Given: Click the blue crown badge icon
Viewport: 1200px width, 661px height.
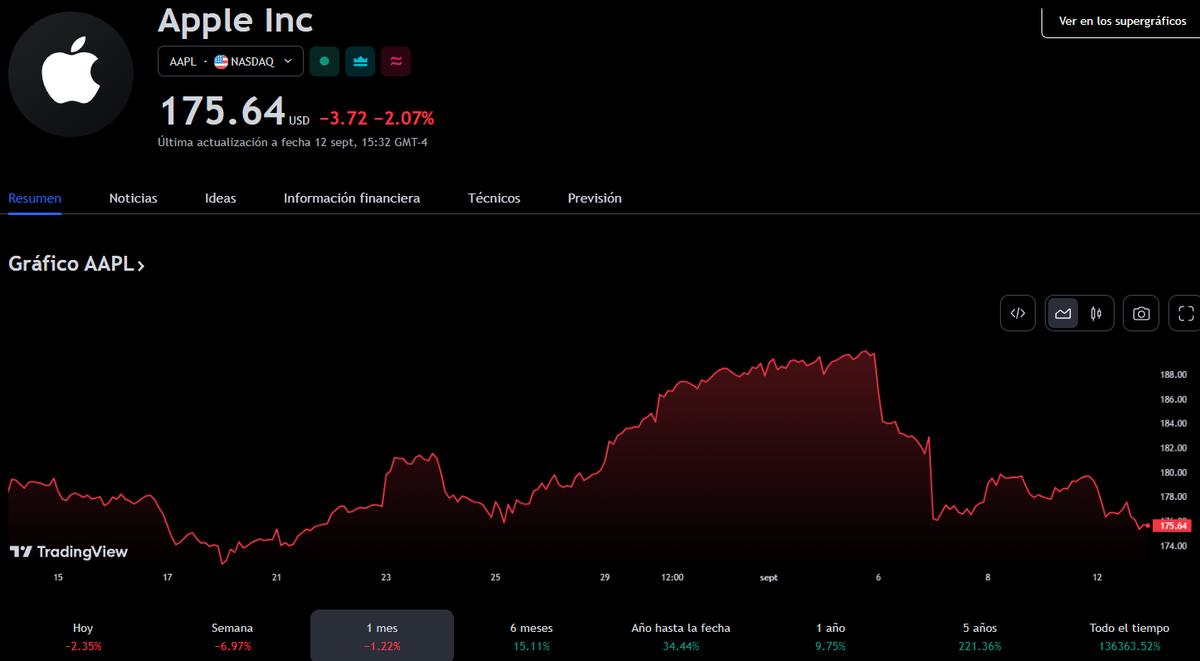Looking at the screenshot, I should 360,61.
